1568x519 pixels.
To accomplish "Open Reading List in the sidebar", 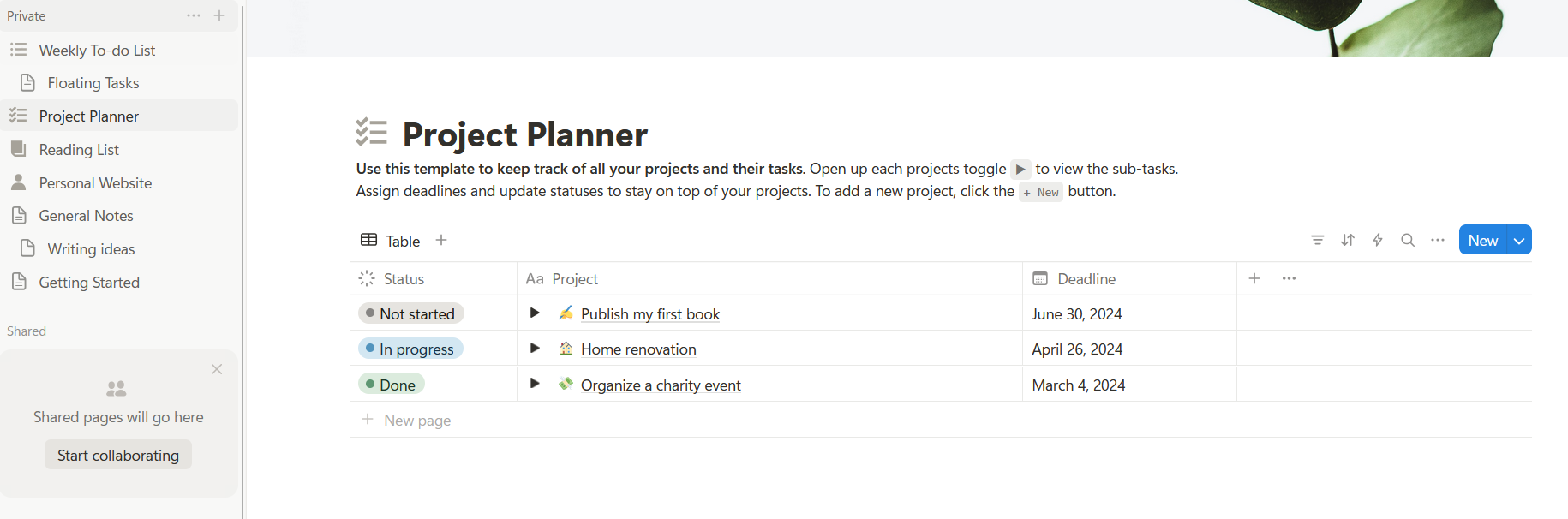I will click(79, 150).
